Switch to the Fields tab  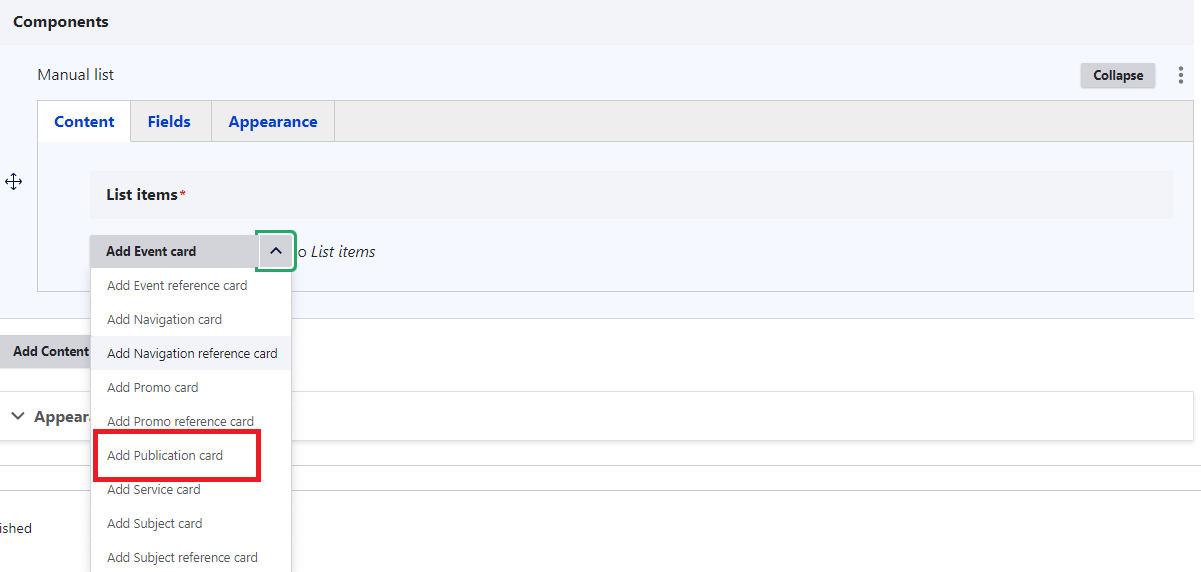point(169,122)
